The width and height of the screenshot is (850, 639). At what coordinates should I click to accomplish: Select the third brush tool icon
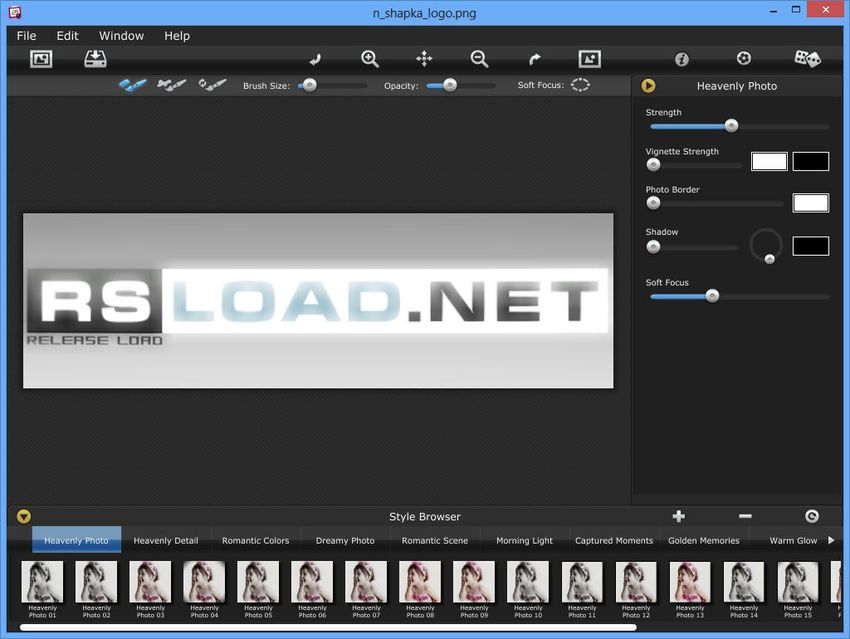click(212, 85)
